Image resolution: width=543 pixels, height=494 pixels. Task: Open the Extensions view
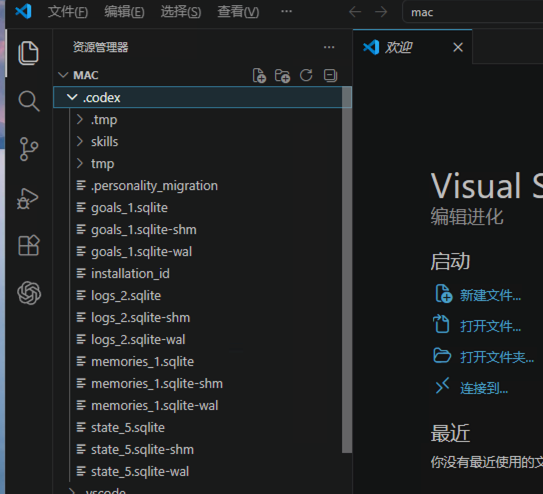(x=29, y=245)
